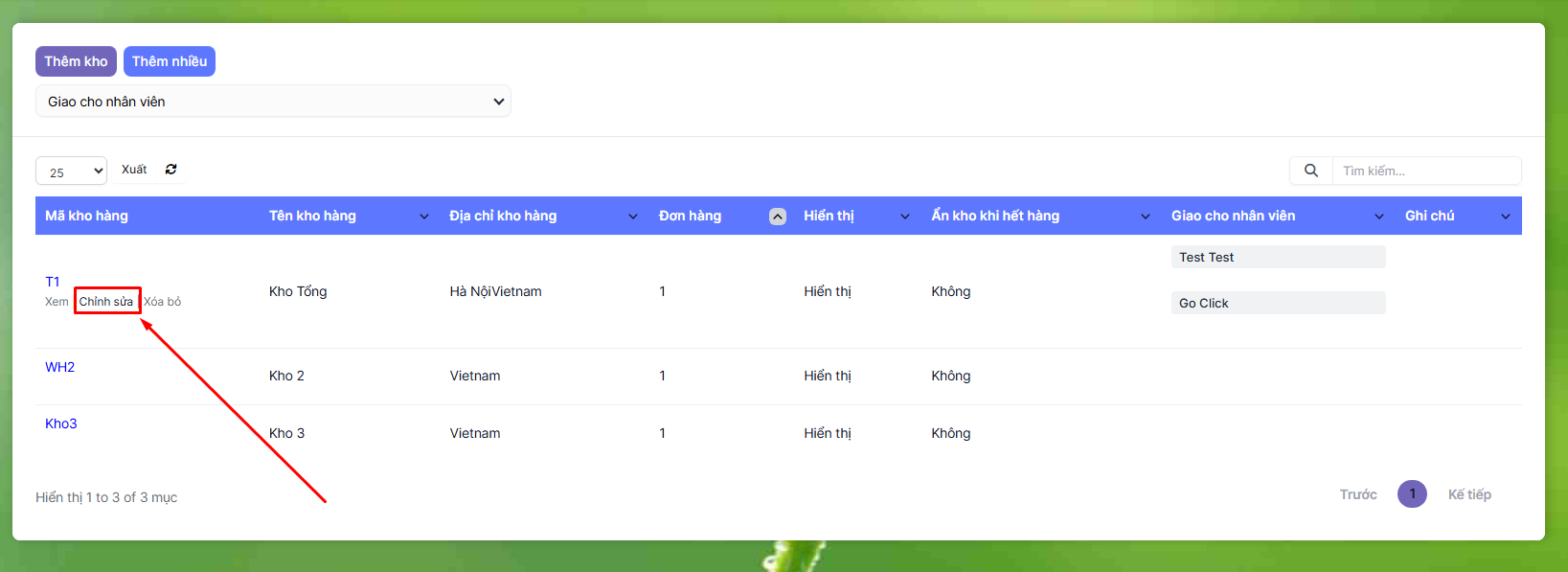Viewport: 1568px width, 572px height.
Task: Sort by Địa chỉ kho hàng chevron
Action: click(x=633, y=217)
